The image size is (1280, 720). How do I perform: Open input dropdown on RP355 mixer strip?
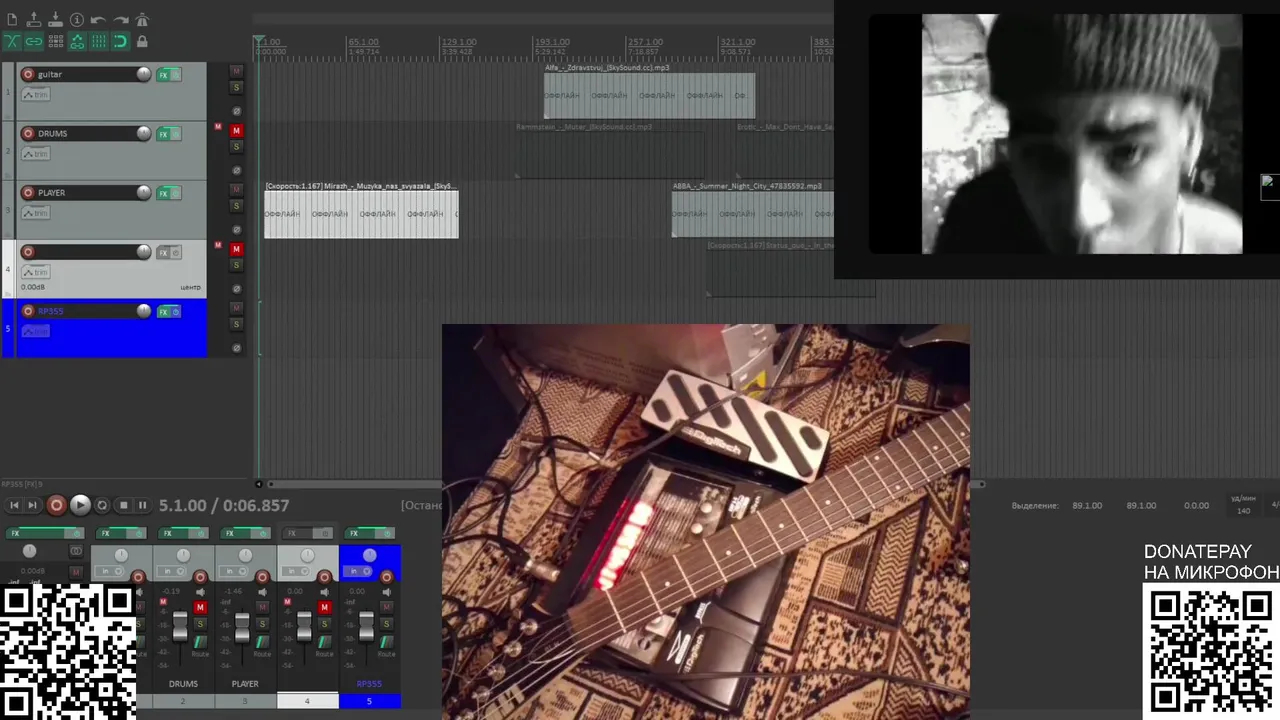click(x=358, y=571)
